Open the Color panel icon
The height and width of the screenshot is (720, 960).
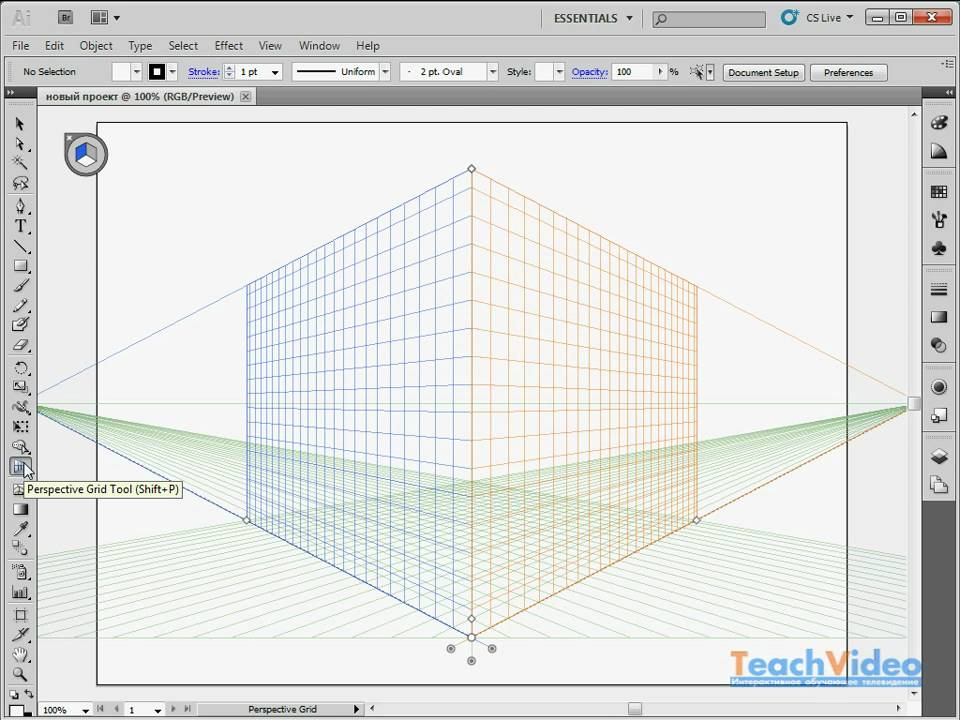click(939, 122)
